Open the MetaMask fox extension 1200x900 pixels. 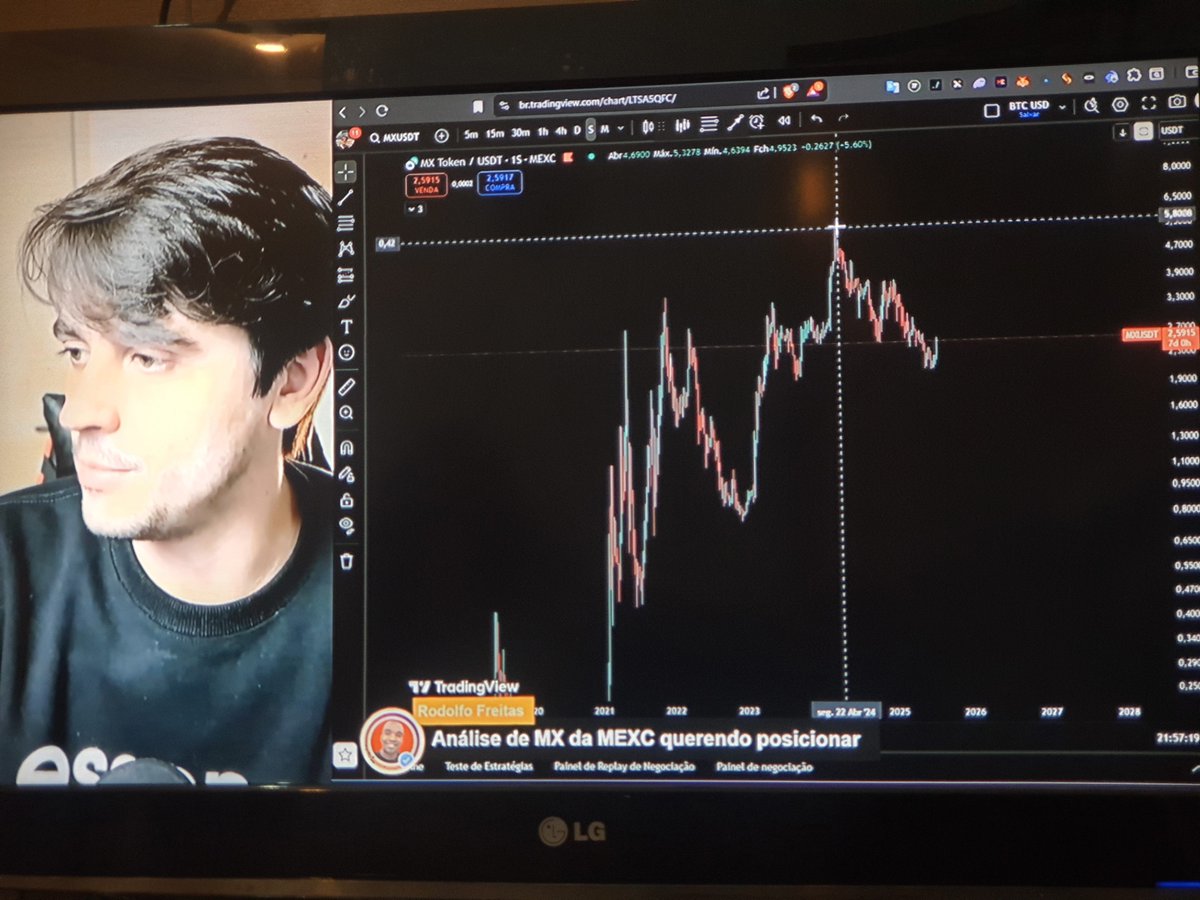coord(1022,82)
